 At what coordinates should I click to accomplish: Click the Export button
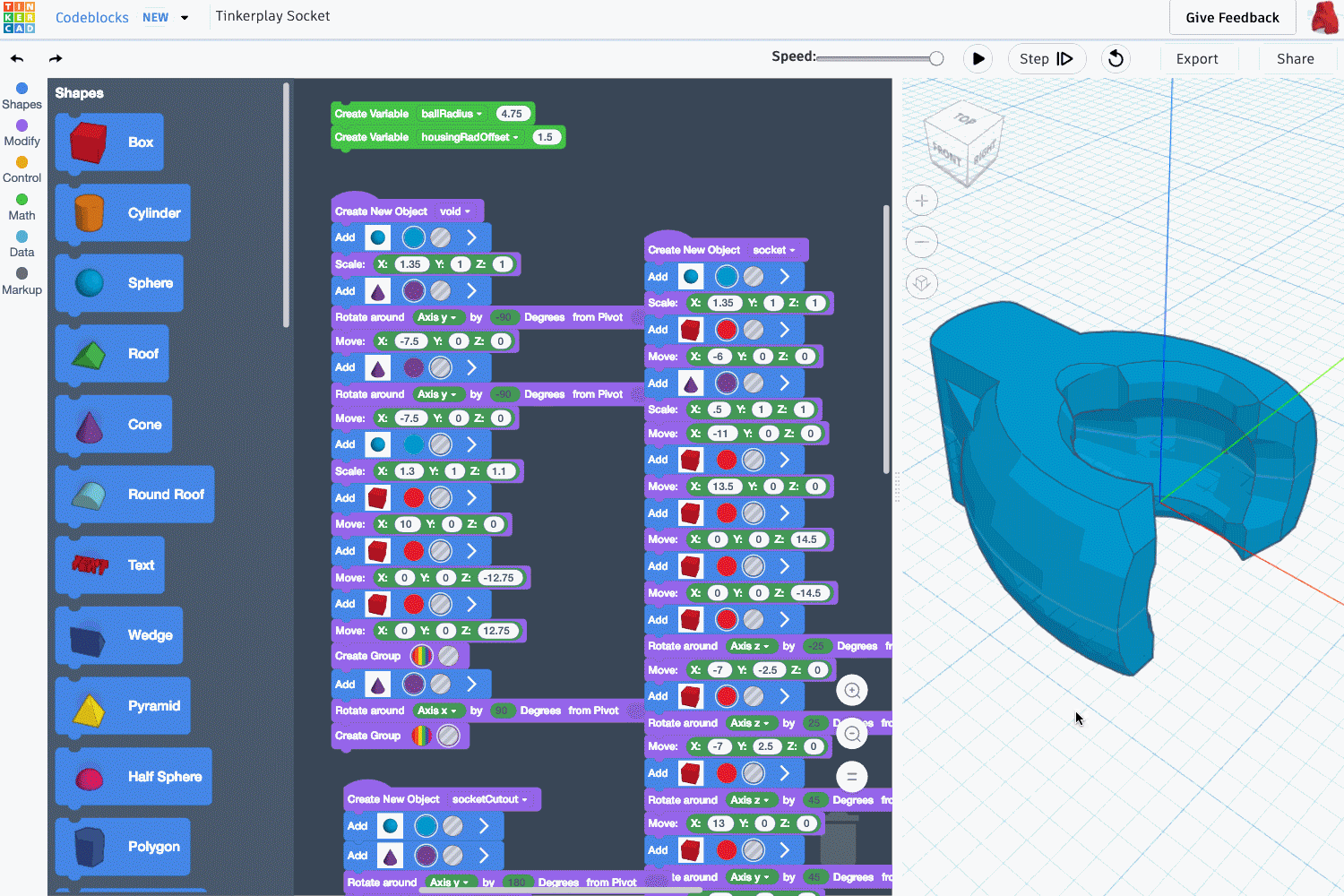coord(1197,59)
